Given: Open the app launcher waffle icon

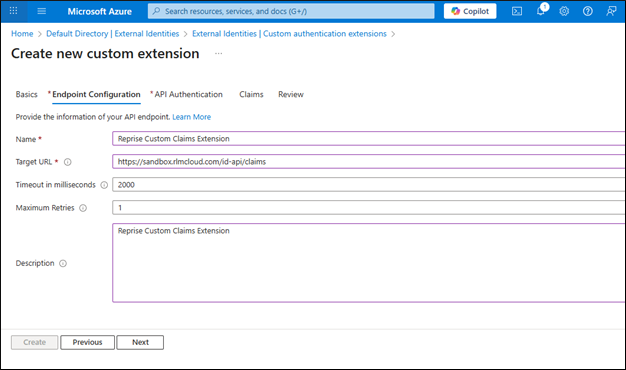Looking at the screenshot, I should coord(13,11).
